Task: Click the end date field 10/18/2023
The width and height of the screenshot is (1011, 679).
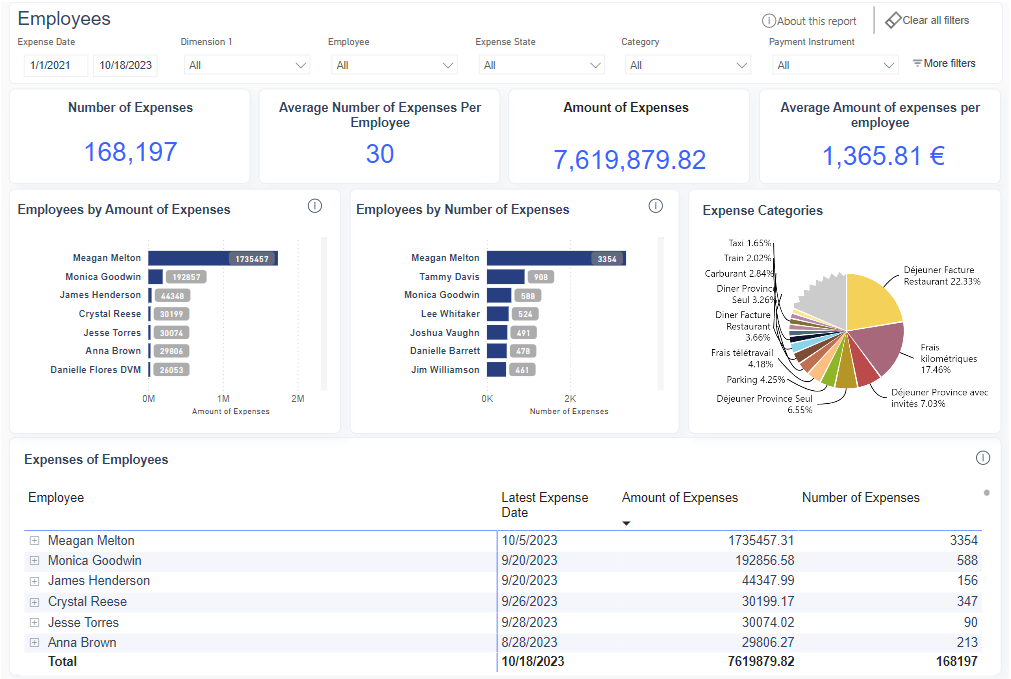Action: (x=126, y=65)
